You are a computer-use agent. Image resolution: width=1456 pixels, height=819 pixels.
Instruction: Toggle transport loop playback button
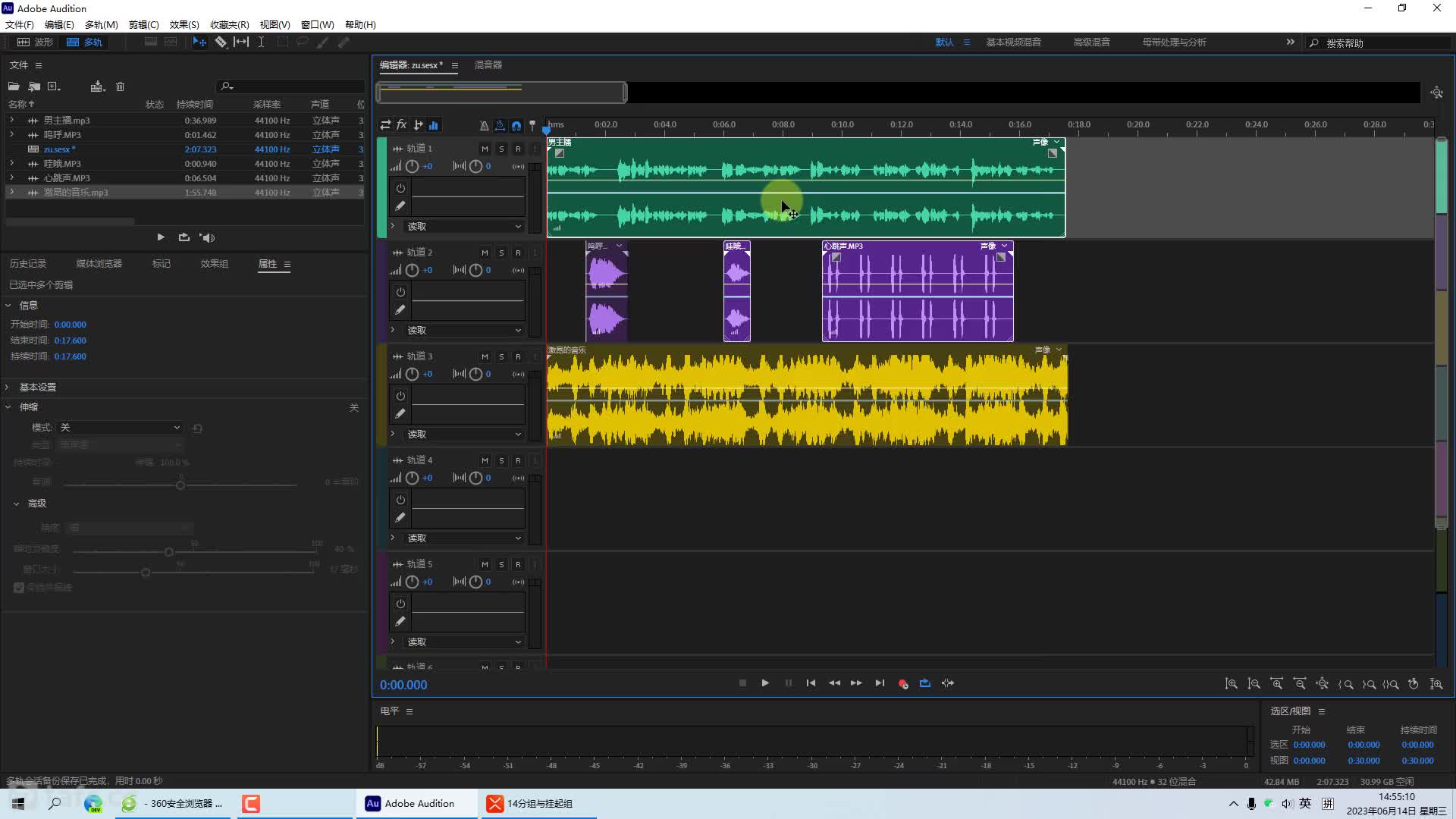click(925, 683)
